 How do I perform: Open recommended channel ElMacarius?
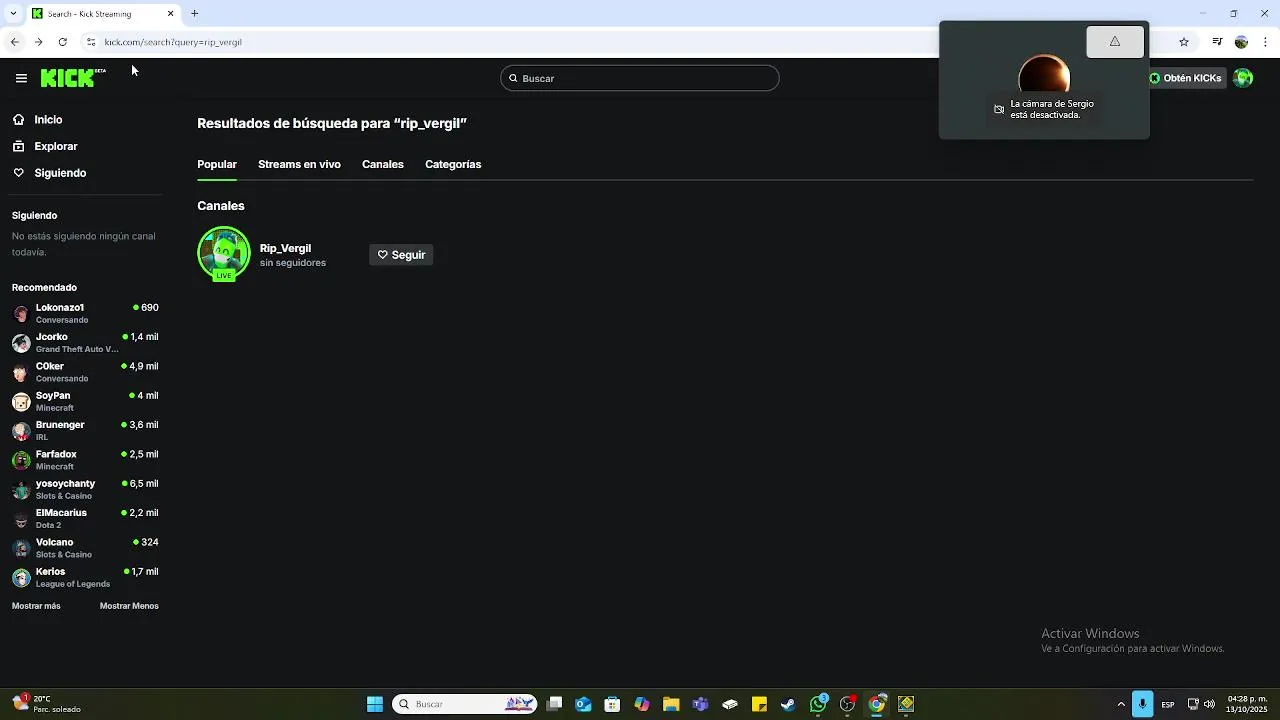pyautogui.click(x=85, y=518)
